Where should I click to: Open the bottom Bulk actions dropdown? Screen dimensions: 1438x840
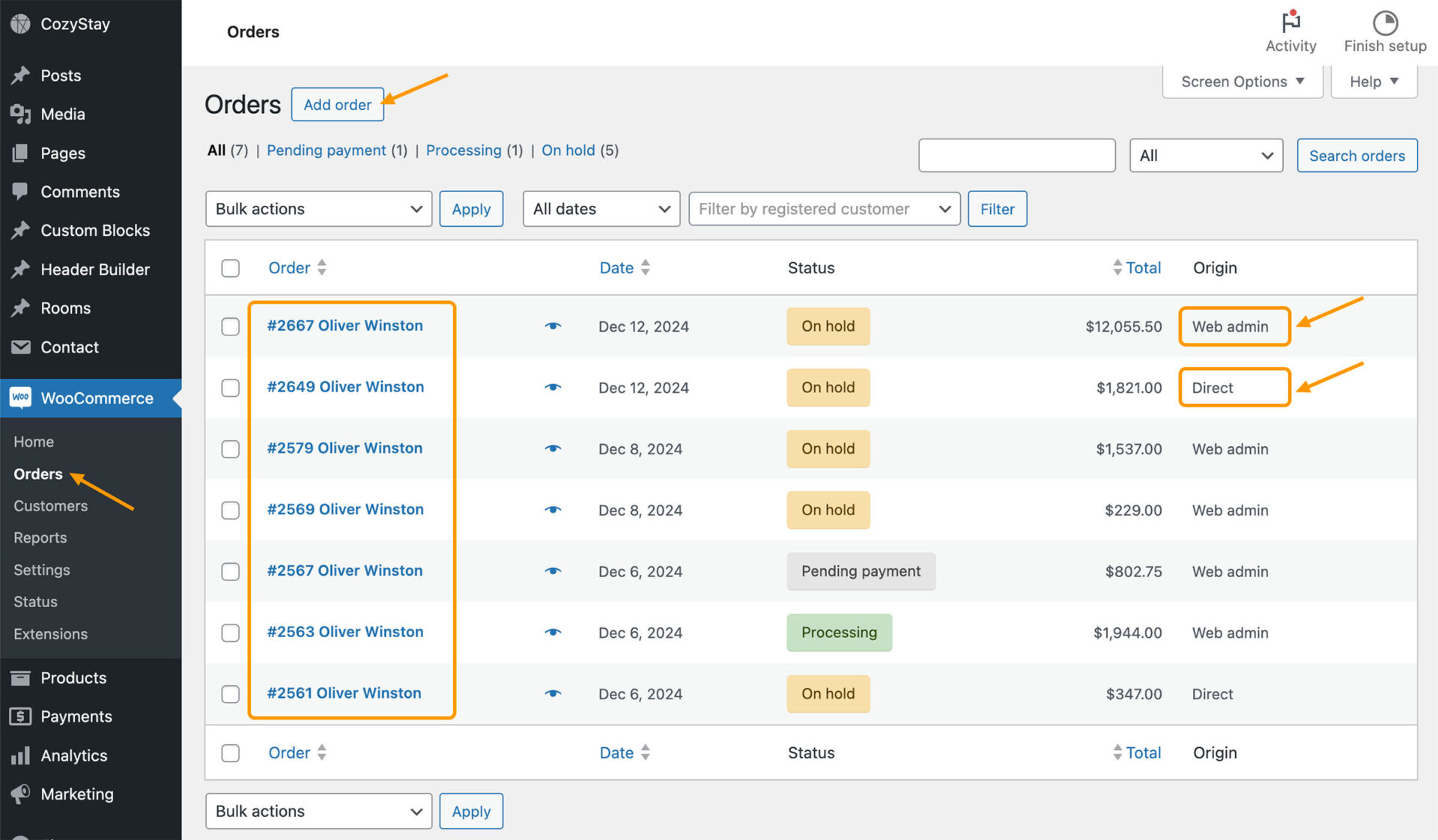tap(318, 811)
